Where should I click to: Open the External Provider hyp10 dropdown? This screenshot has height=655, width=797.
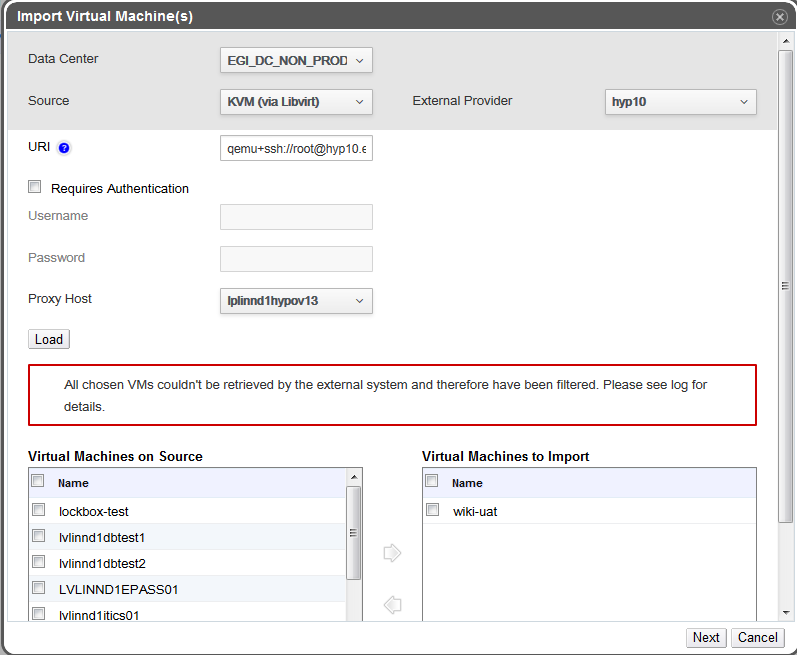tap(680, 102)
